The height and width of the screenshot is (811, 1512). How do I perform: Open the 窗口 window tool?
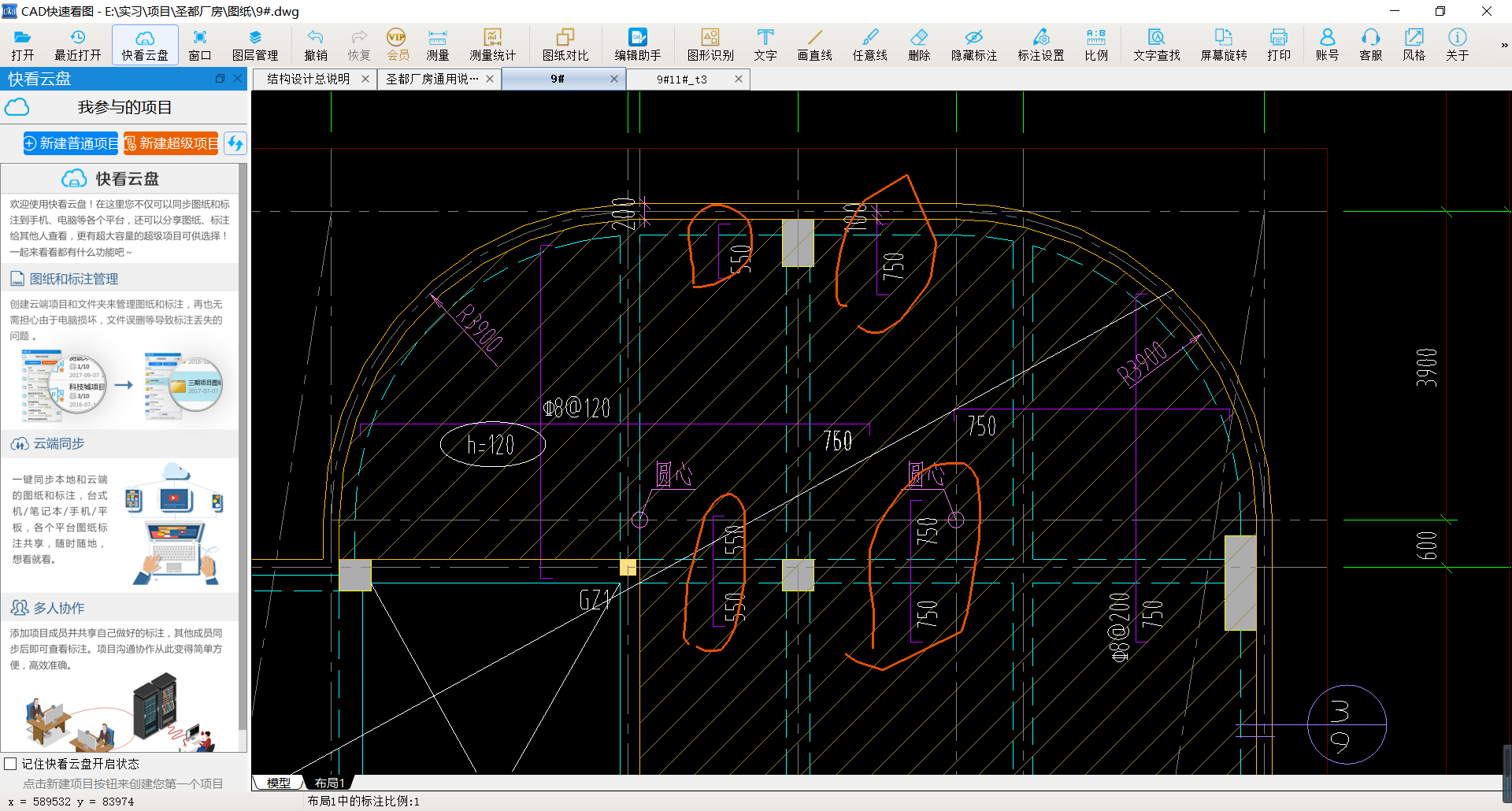200,45
